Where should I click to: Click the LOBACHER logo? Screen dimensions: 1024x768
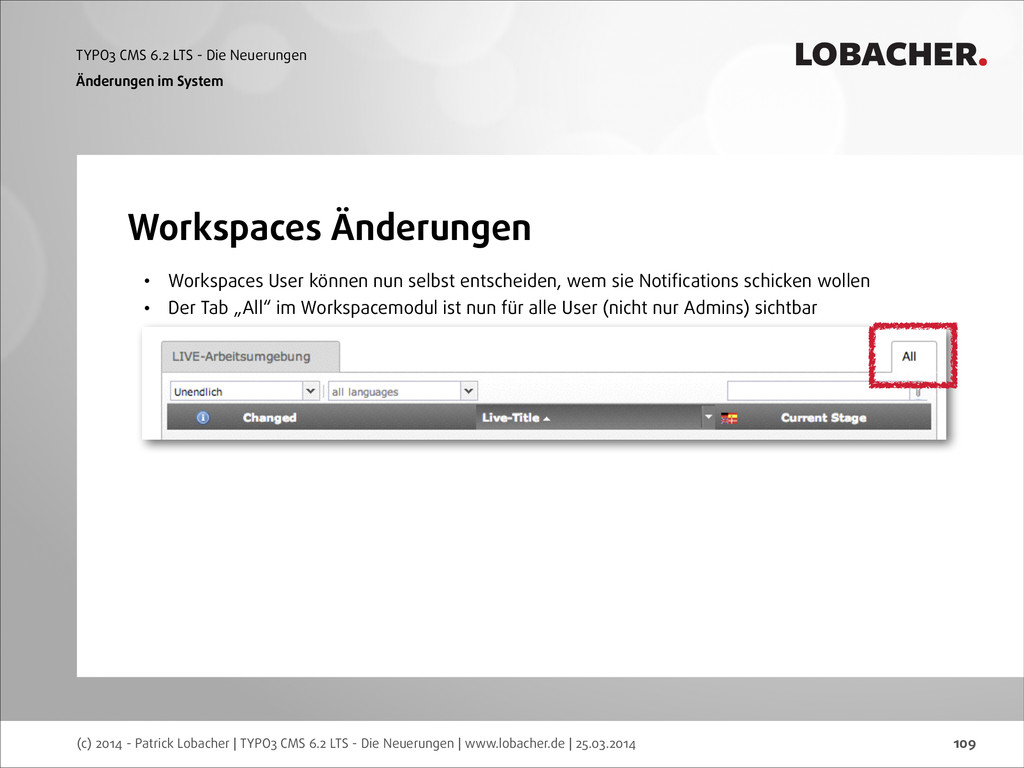pyautogui.click(x=891, y=55)
